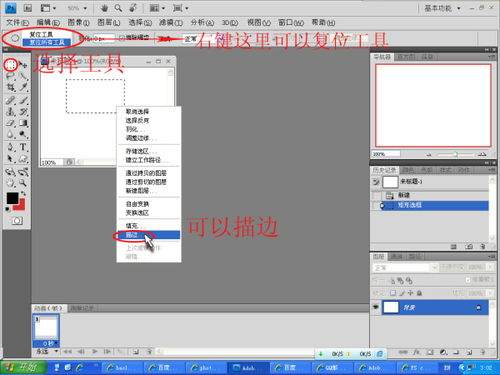Reset default foreground/background colors
Image resolution: width=500 pixels, height=375 pixels.
pyautogui.click(x=7, y=209)
